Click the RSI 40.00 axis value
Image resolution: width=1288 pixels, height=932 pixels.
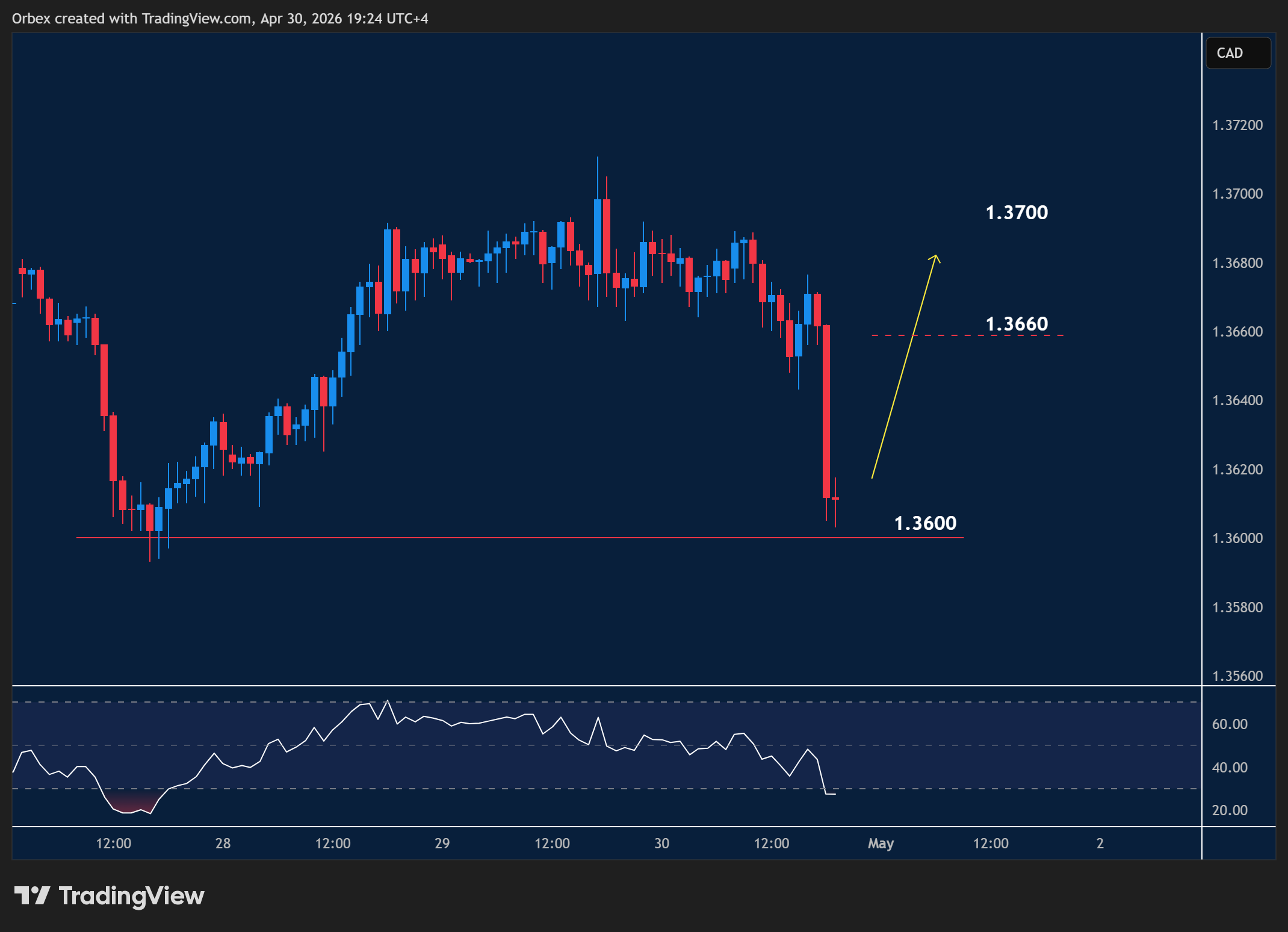1230,768
